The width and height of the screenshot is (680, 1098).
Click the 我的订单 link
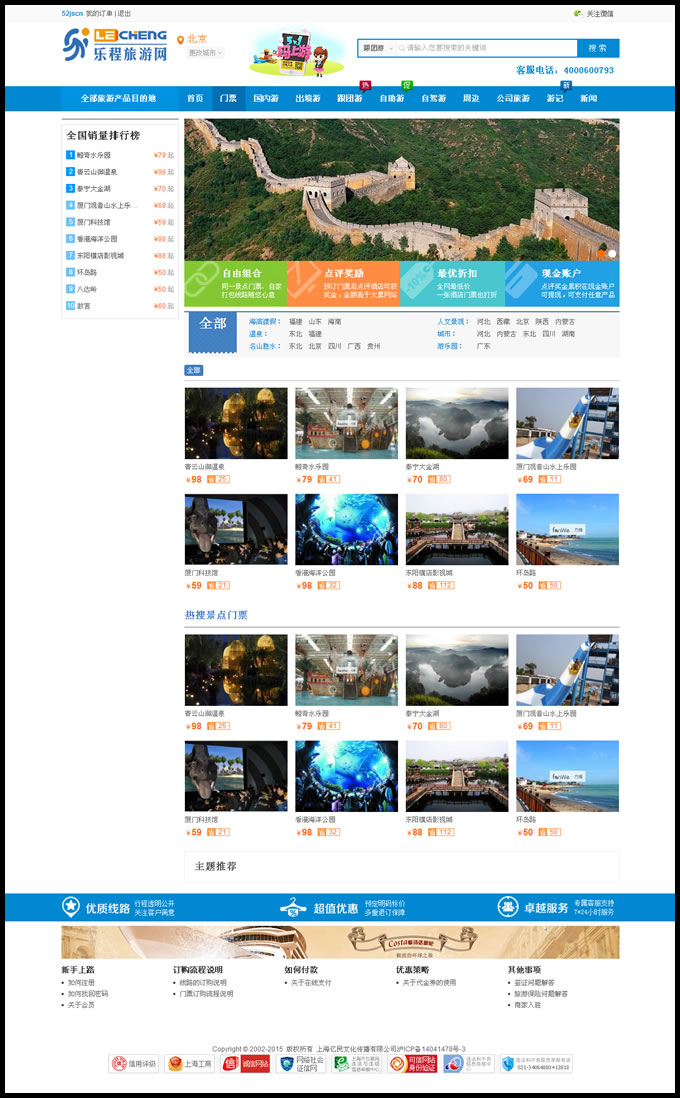pos(99,13)
